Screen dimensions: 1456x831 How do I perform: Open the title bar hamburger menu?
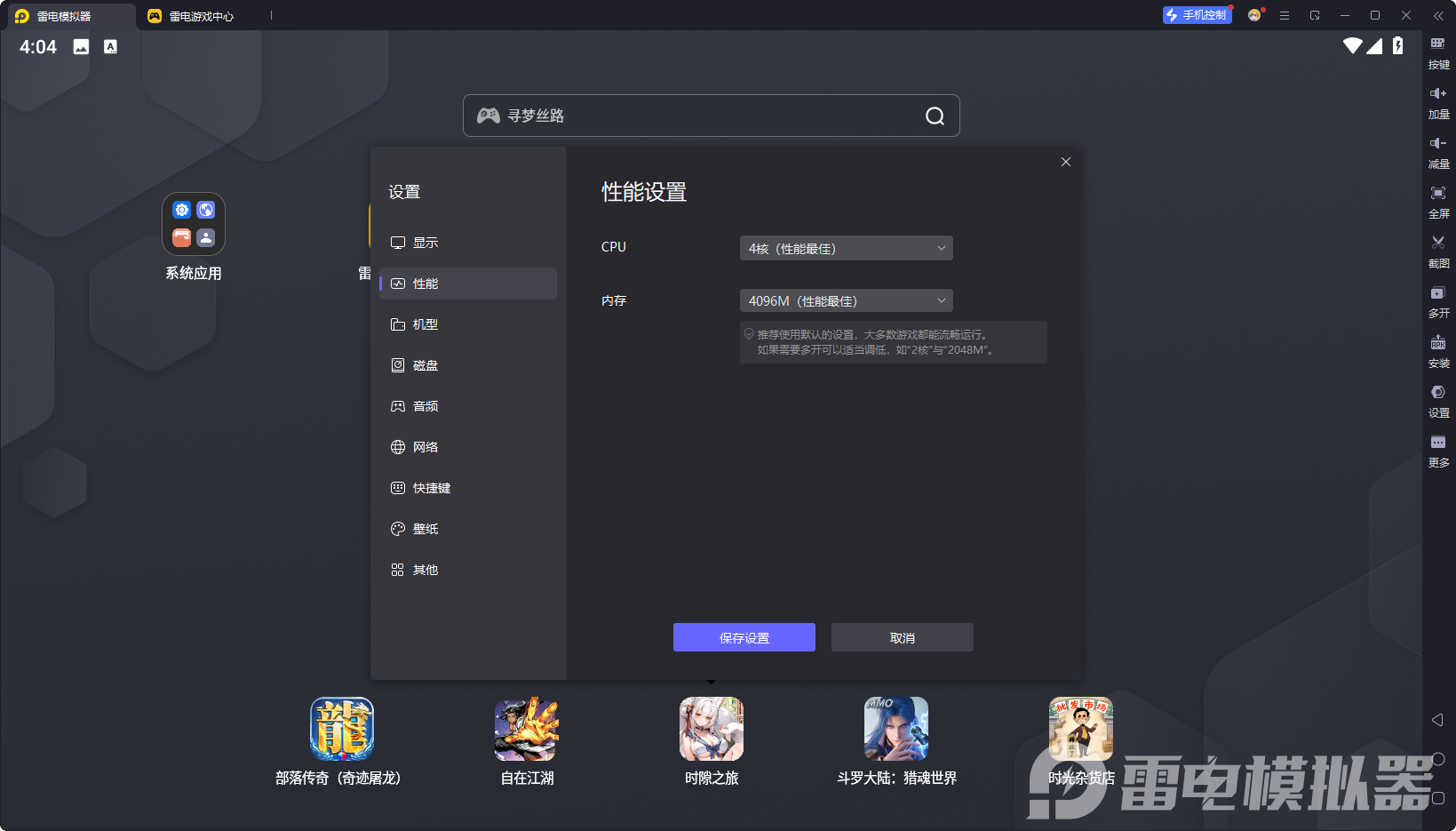pos(1285,16)
